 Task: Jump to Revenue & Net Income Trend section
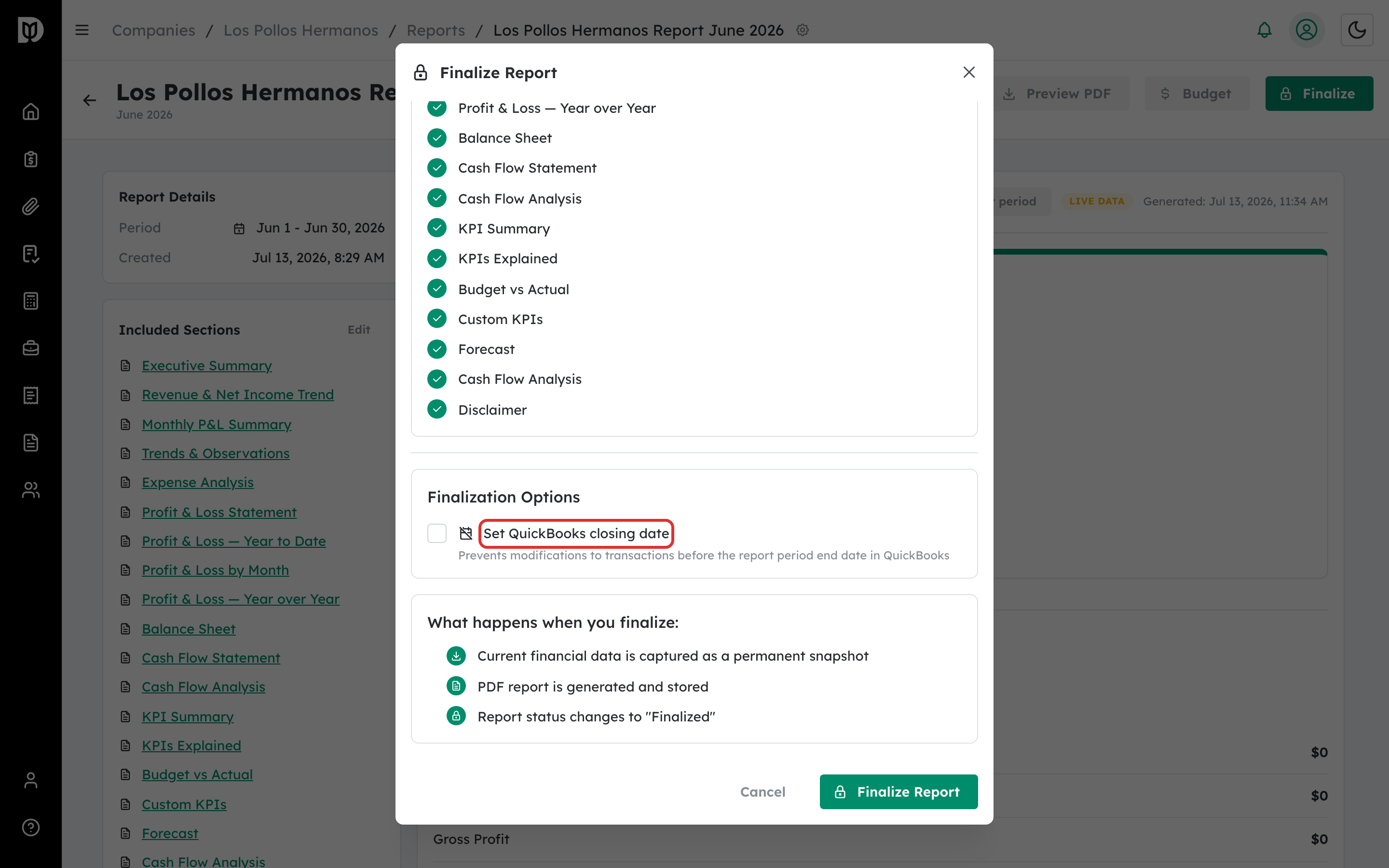coord(238,394)
